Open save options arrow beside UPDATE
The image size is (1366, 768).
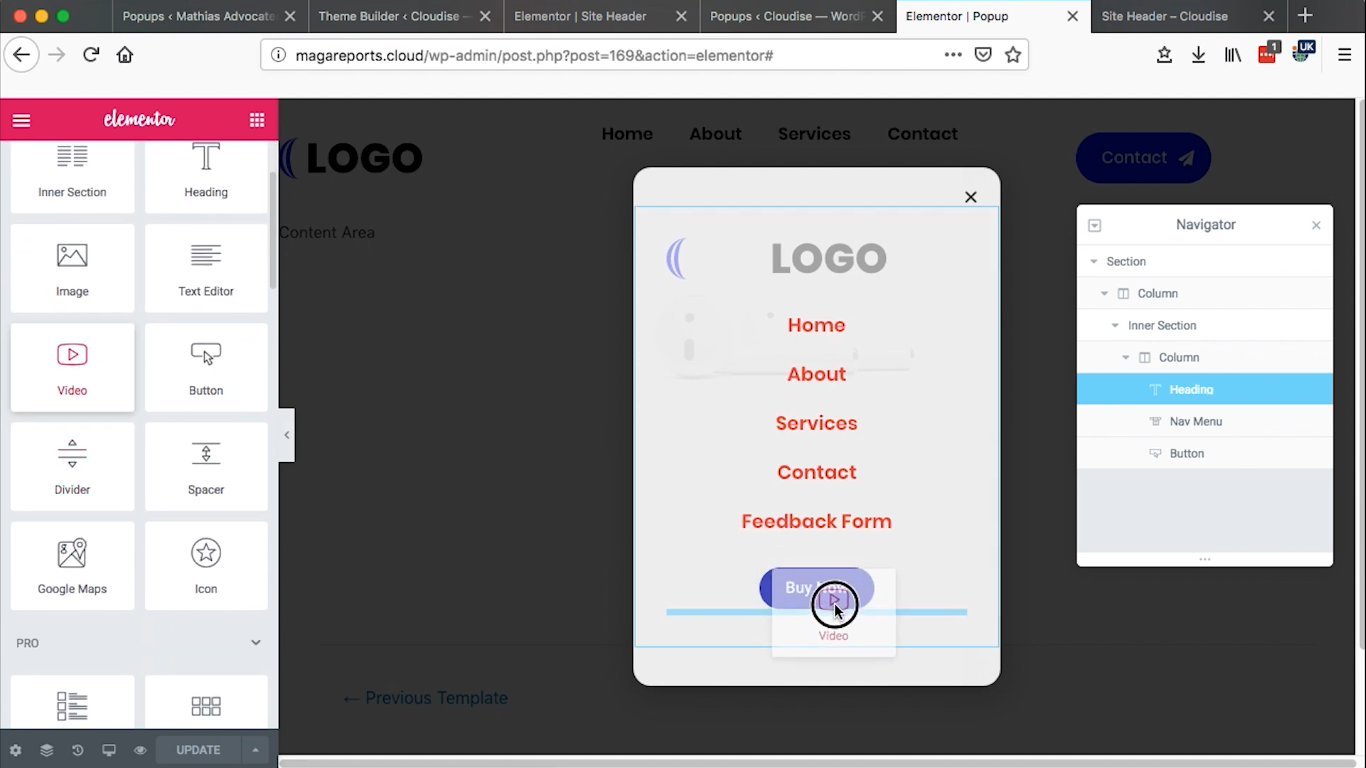coord(256,750)
